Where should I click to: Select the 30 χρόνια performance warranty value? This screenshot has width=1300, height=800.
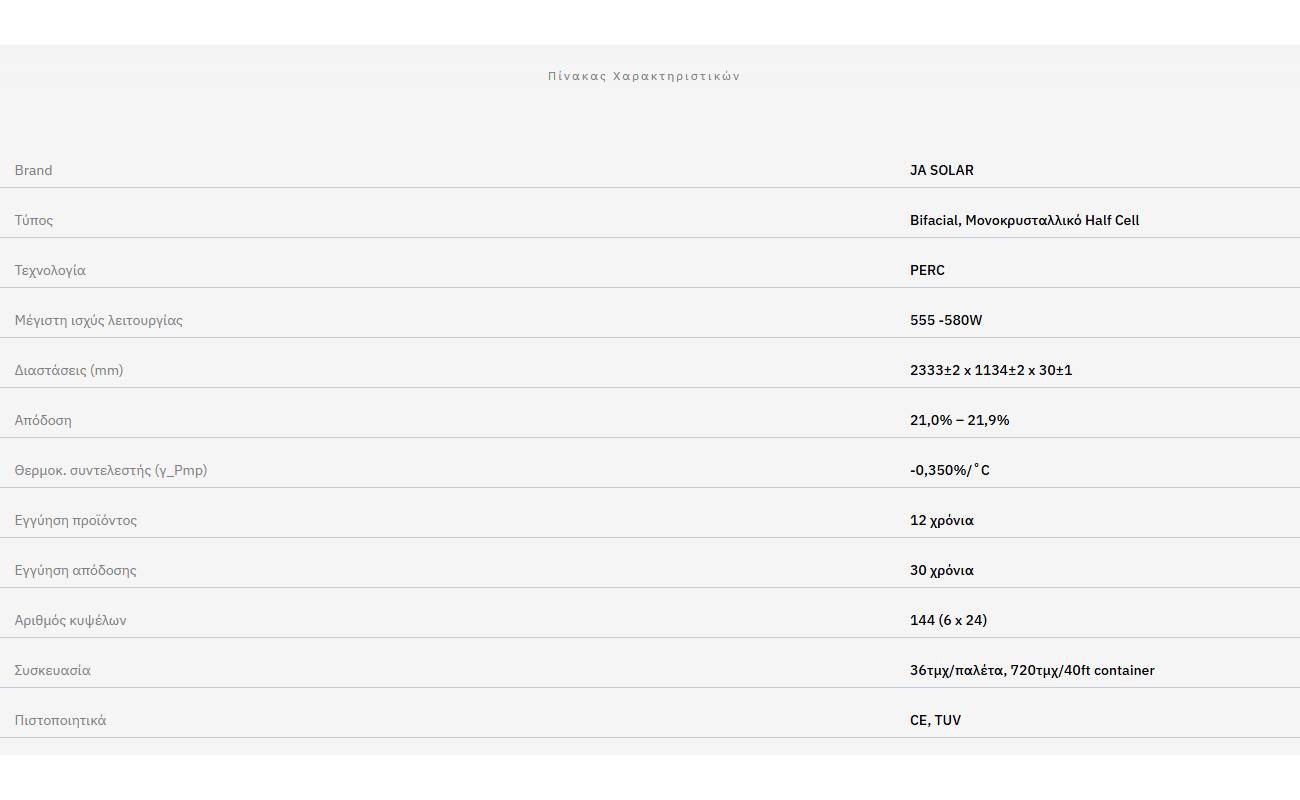click(x=941, y=570)
